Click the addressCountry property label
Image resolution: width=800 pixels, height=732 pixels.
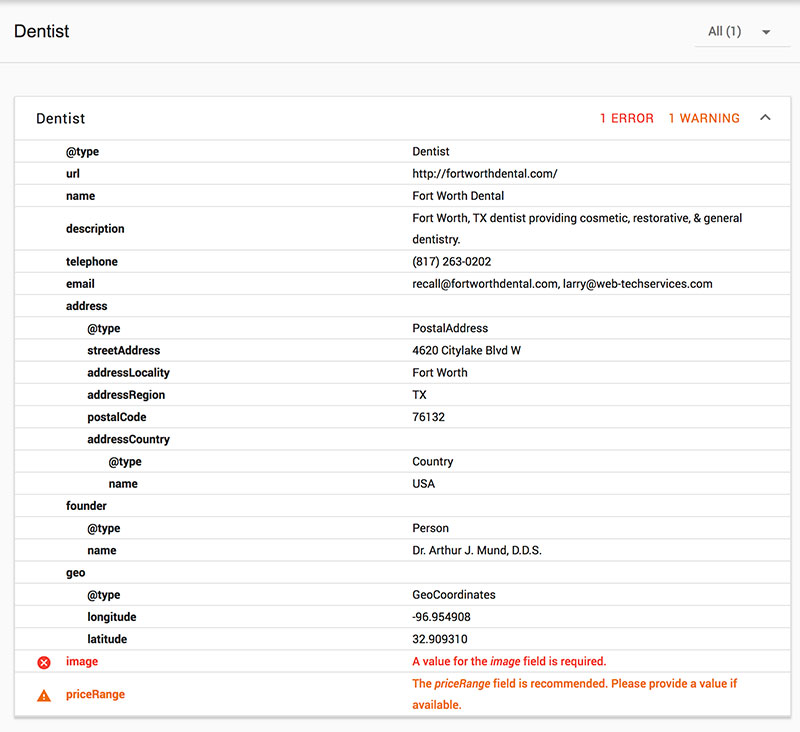click(129, 439)
